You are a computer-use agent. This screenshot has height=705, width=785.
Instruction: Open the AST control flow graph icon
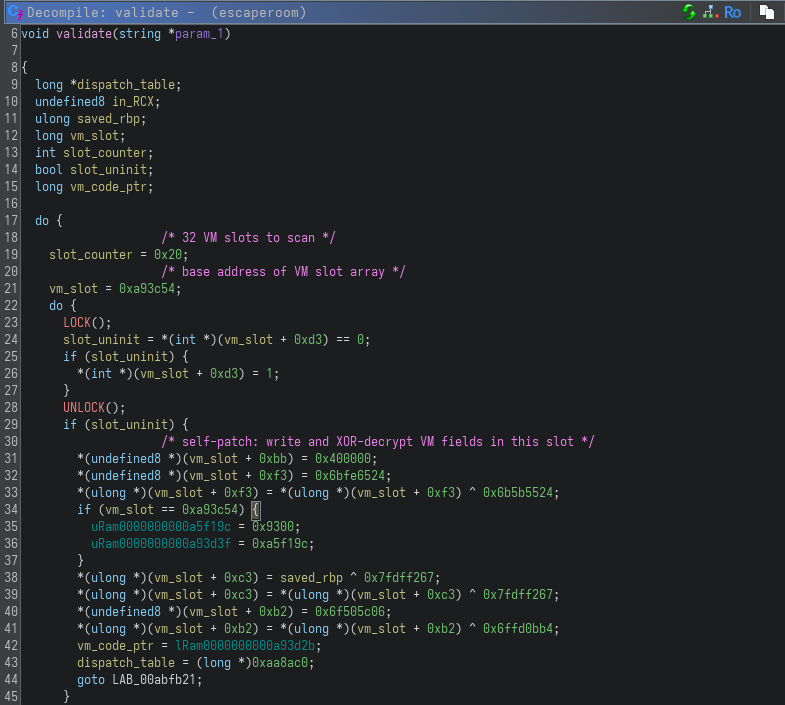tap(710, 12)
